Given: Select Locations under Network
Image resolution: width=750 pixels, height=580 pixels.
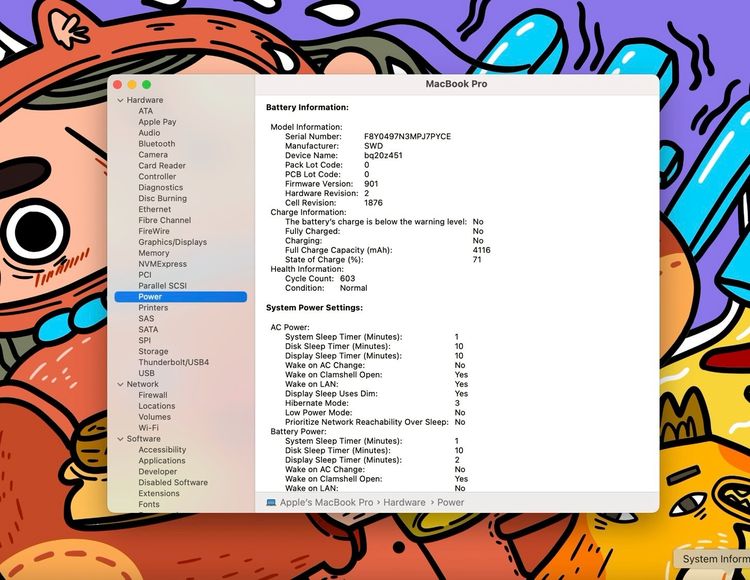Looking at the screenshot, I should [x=157, y=406].
